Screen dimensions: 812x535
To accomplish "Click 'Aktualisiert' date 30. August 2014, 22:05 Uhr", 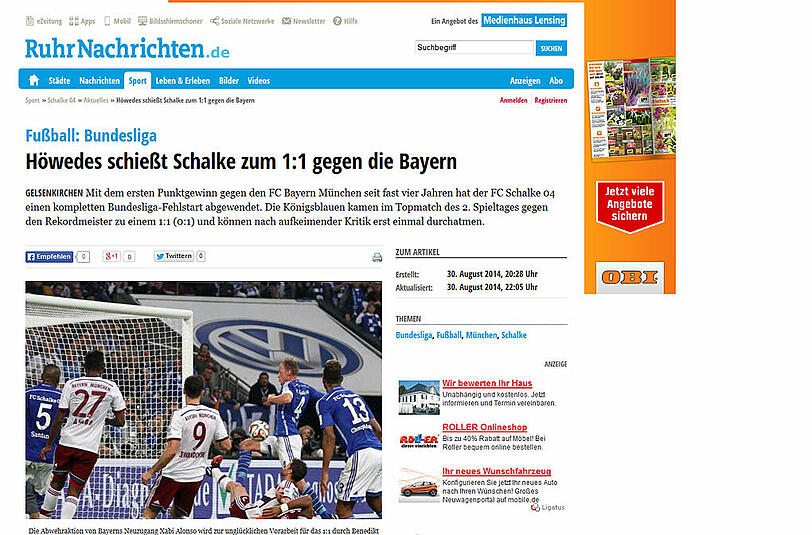I will [492, 287].
